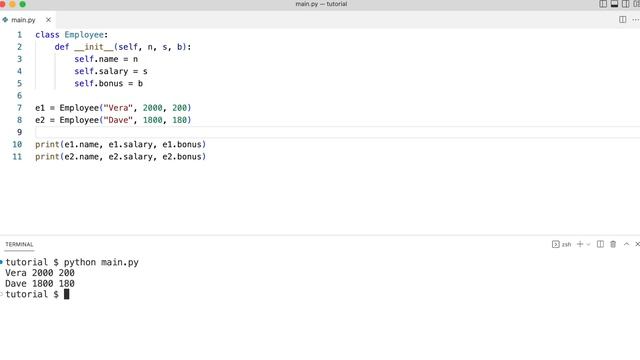640x360 pixels.
Task: Select the main.py editor tab
Action: coord(27,20)
